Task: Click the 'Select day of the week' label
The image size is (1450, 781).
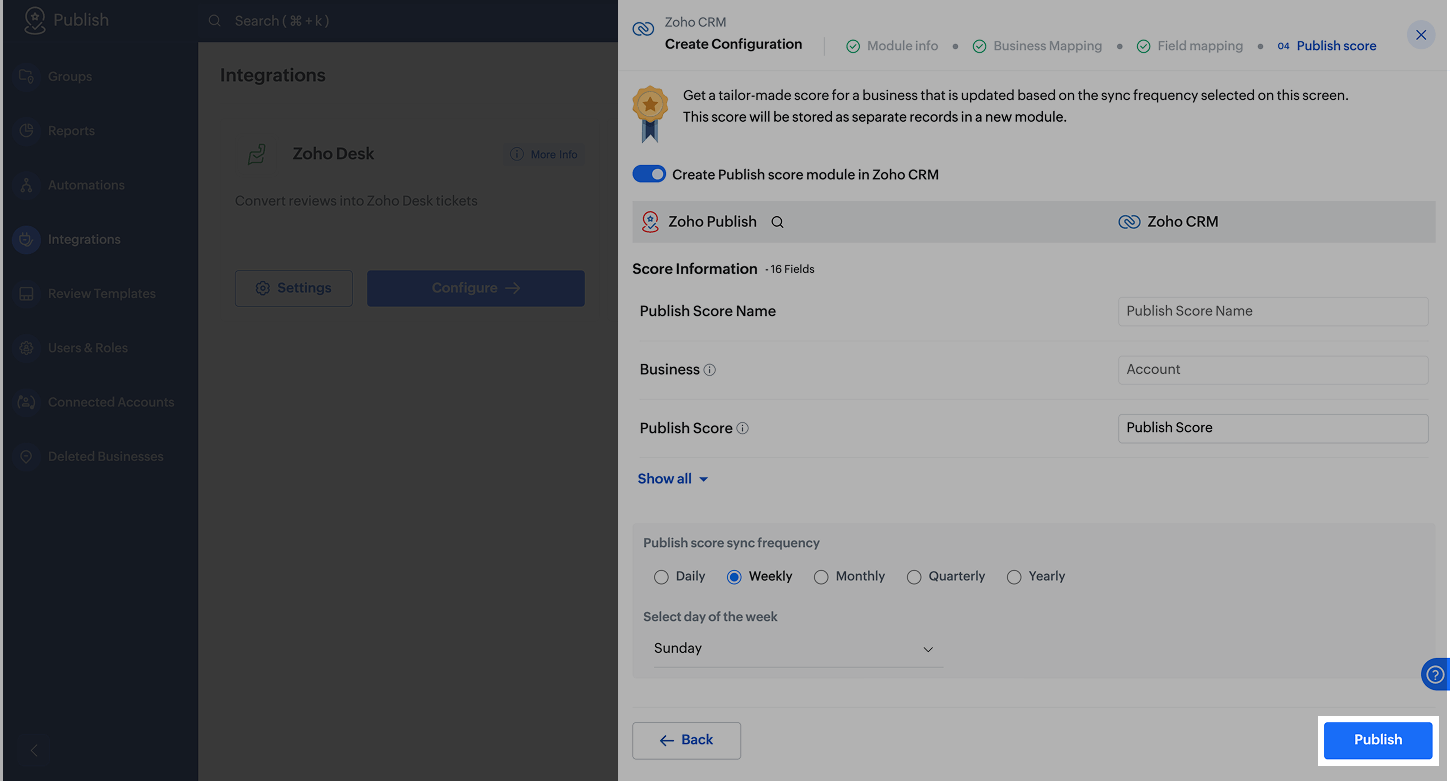Action: (711, 617)
